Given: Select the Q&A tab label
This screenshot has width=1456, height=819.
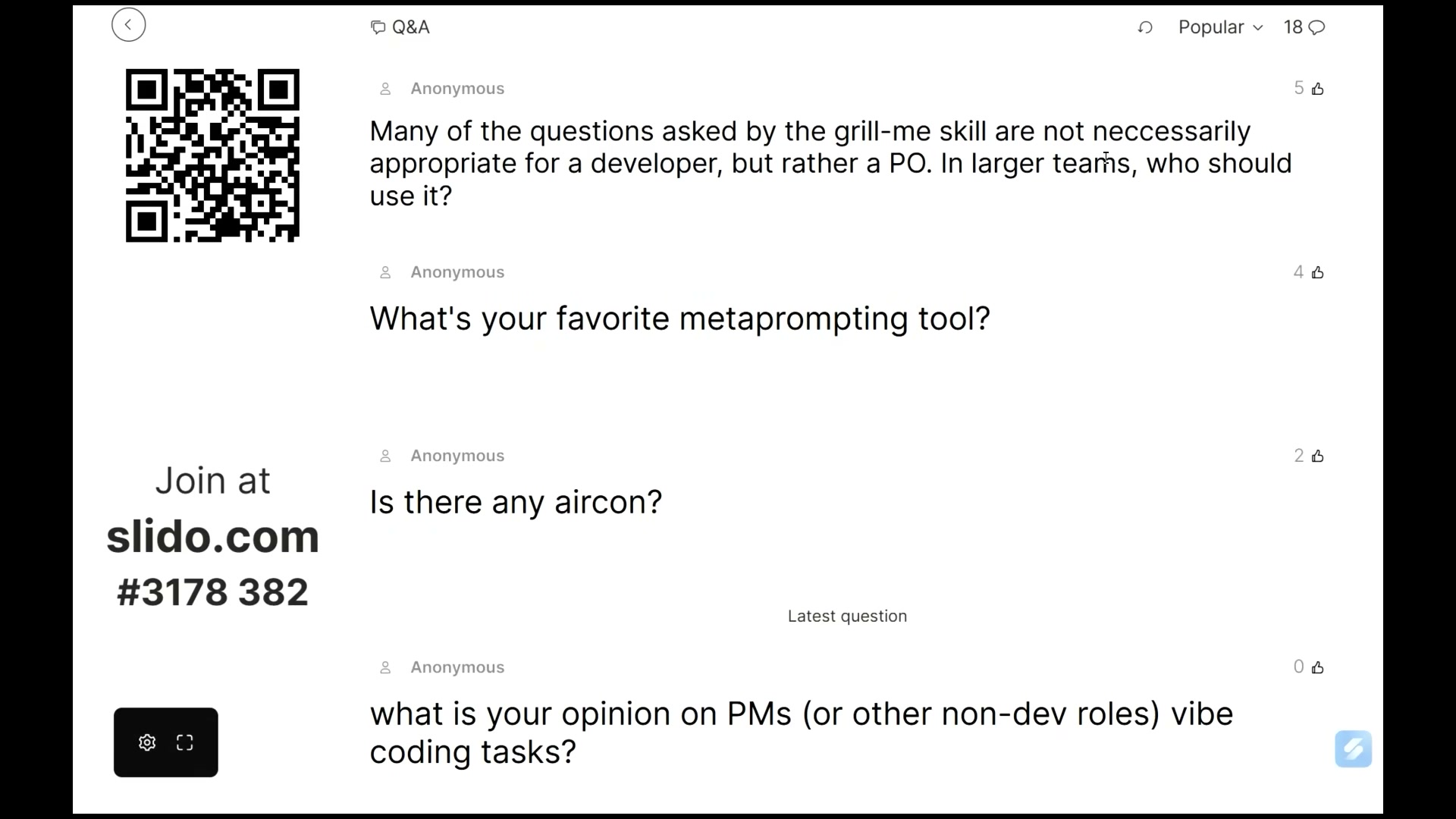Looking at the screenshot, I should coord(411,27).
